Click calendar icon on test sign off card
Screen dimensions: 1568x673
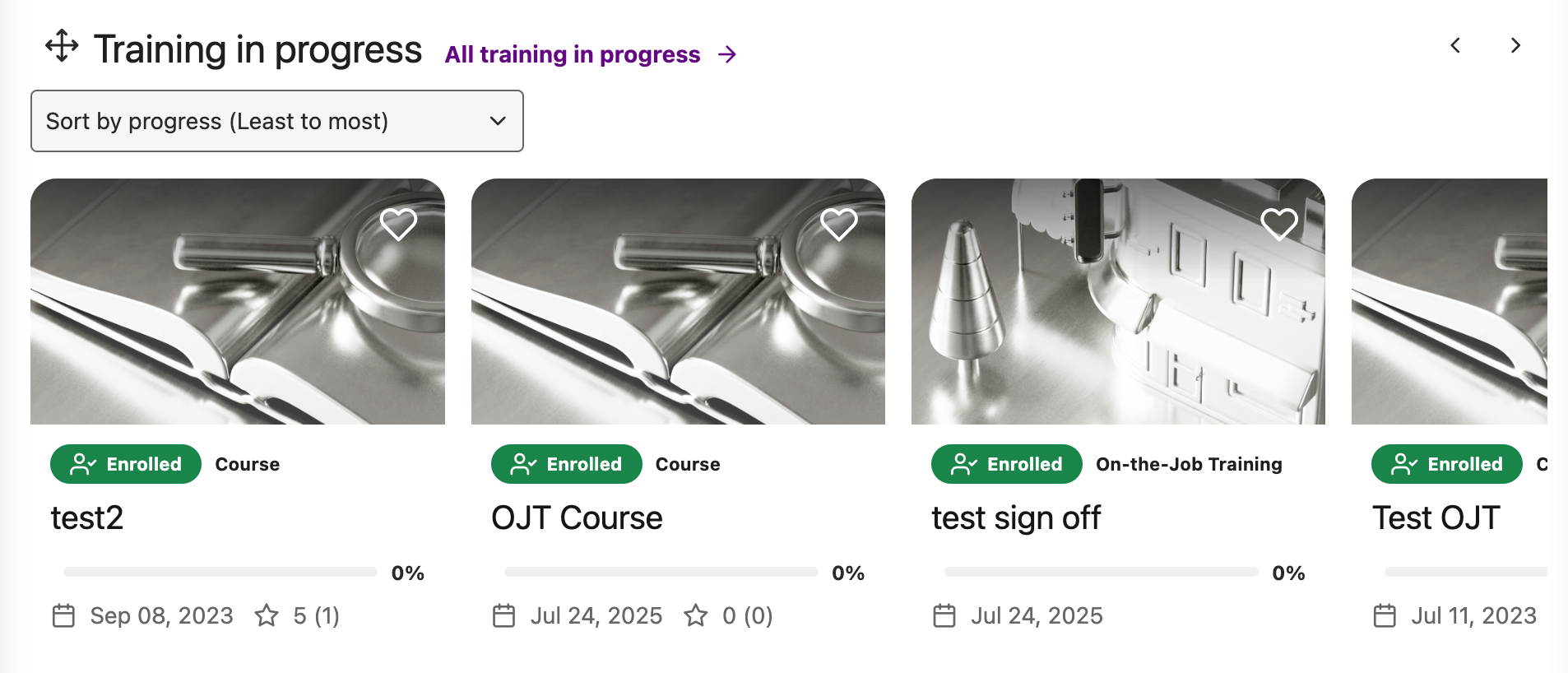pyautogui.click(x=944, y=615)
